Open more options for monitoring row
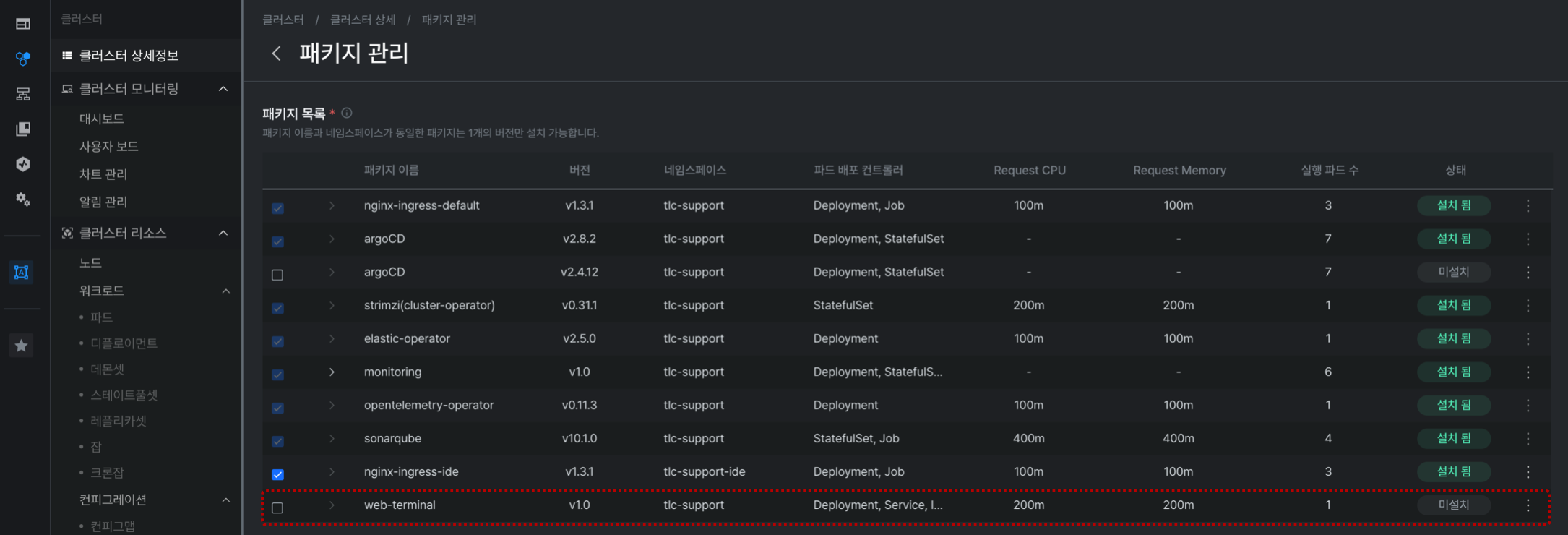The image size is (1568, 535). (x=1528, y=372)
